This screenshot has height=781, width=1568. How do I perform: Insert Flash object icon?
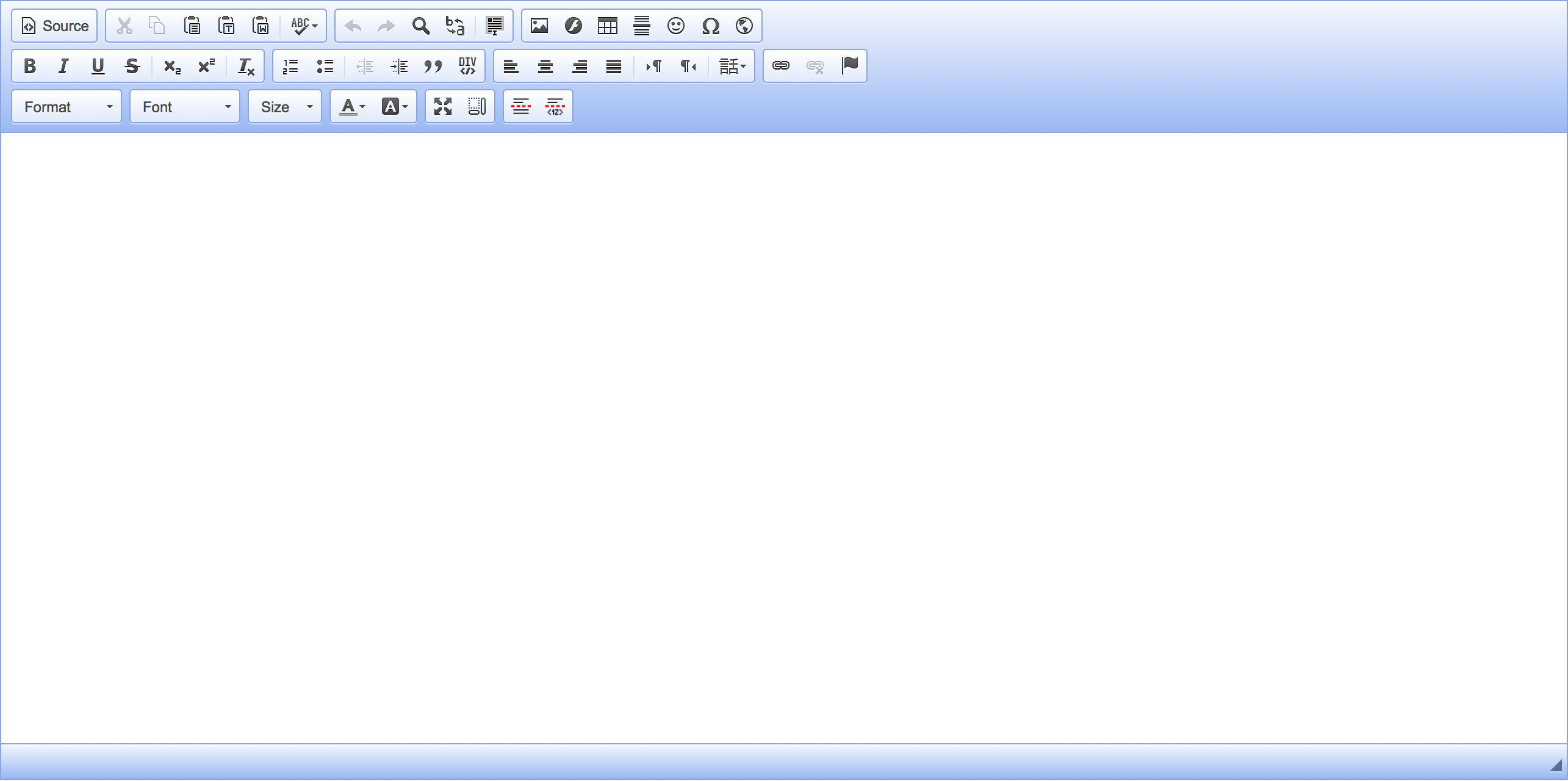pos(574,26)
